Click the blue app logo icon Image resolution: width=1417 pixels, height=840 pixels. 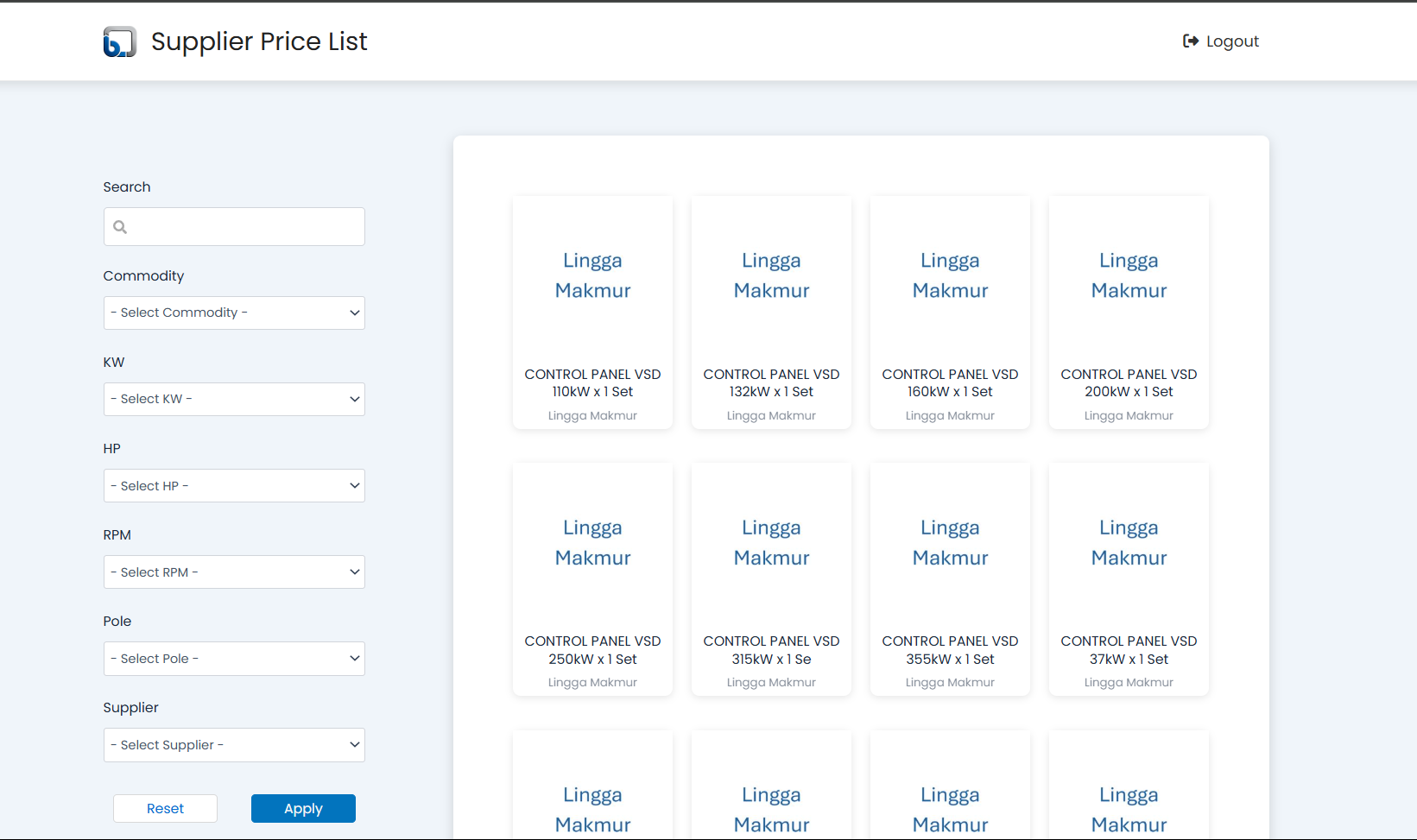pyautogui.click(x=119, y=41)
